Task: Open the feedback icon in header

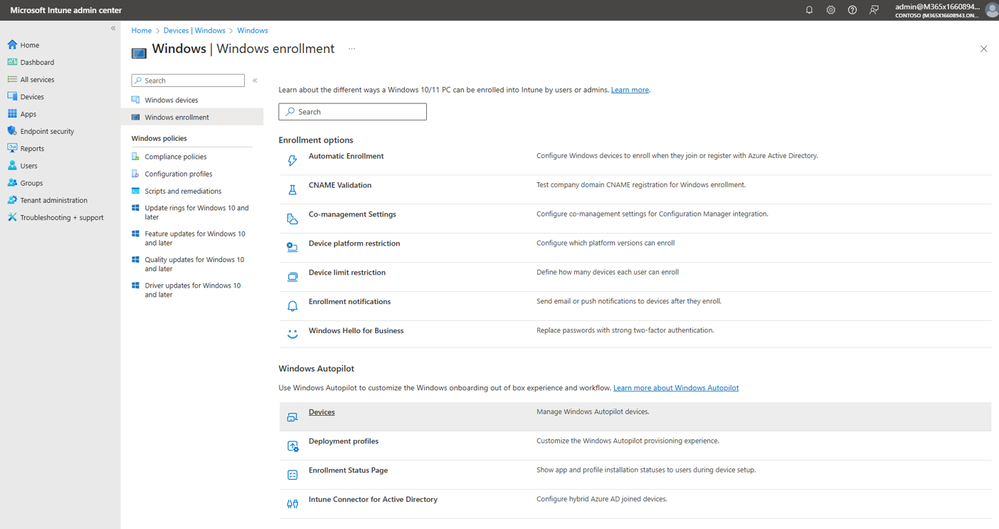Action: tap(874, 10)
